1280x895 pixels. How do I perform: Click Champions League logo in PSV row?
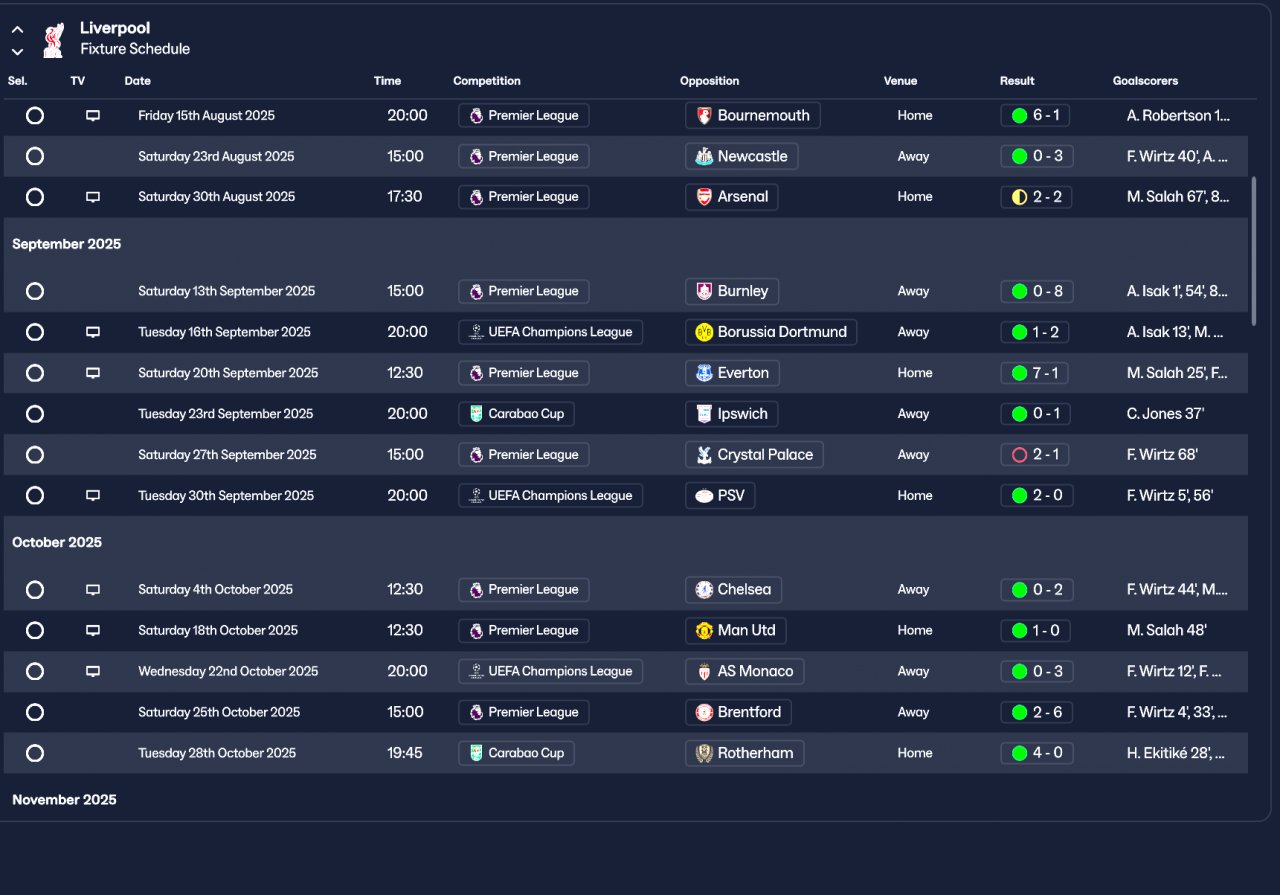coord(476,496)
